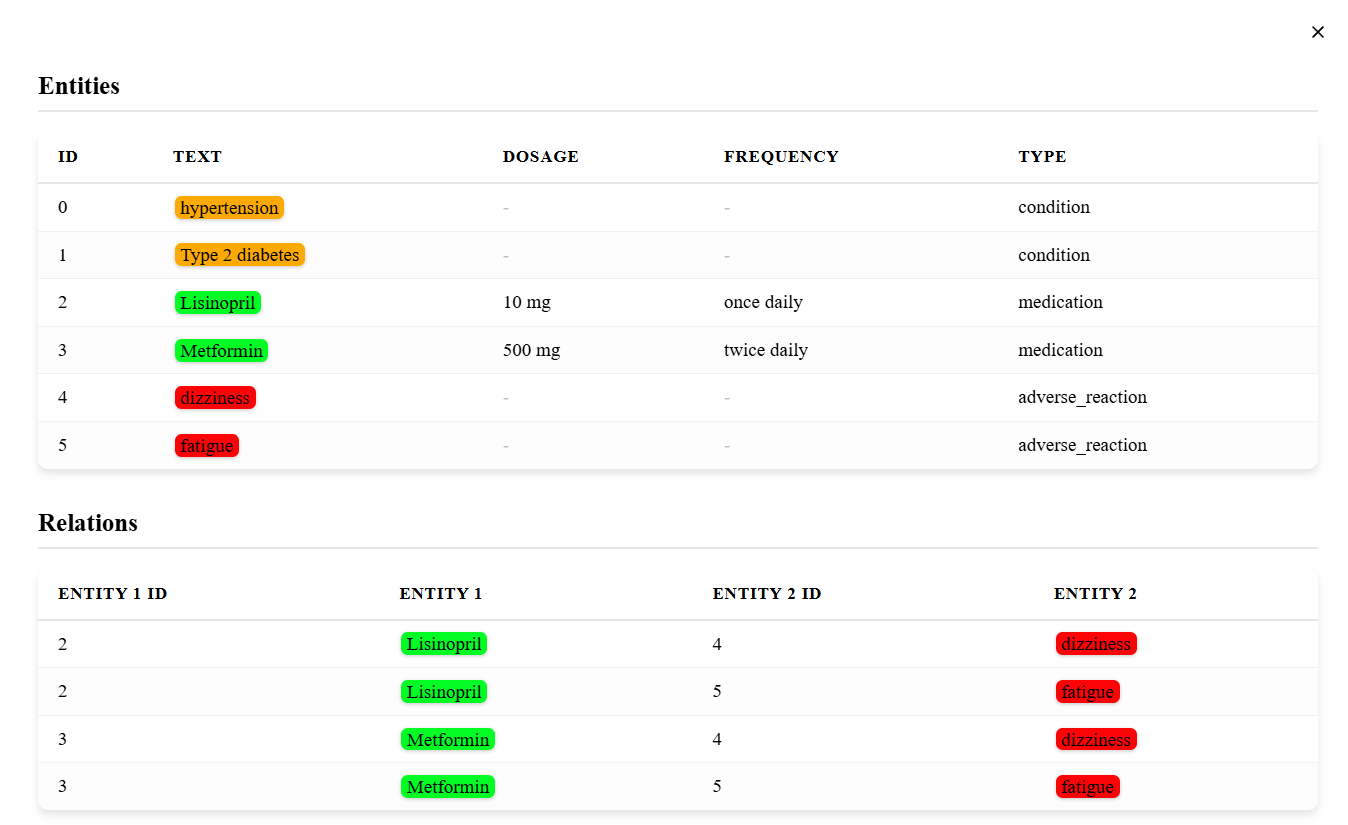Click the twice daily frequency cell

click(766, 350)
